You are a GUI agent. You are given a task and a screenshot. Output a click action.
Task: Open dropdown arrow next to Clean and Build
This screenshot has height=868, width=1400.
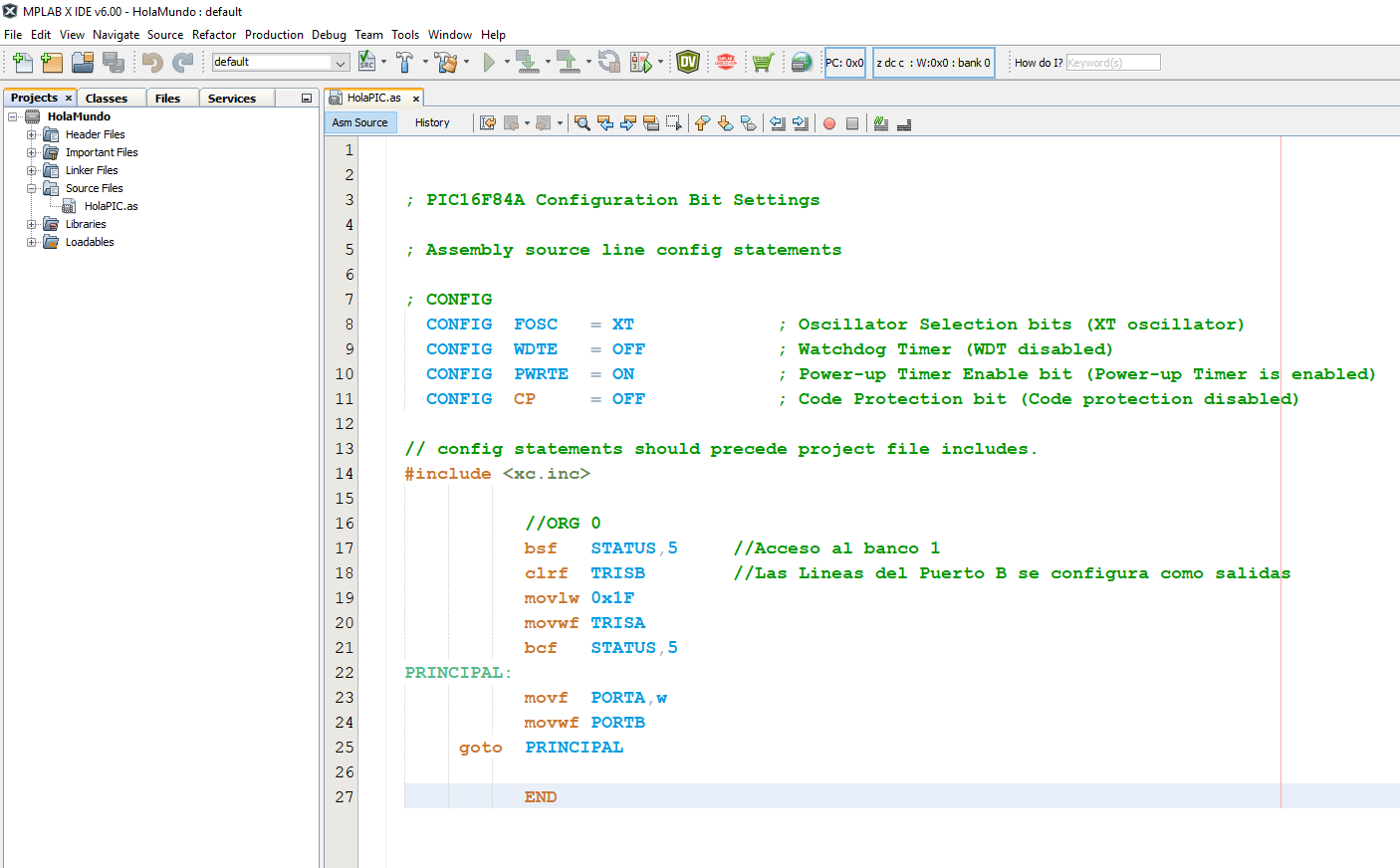(466, 62)
